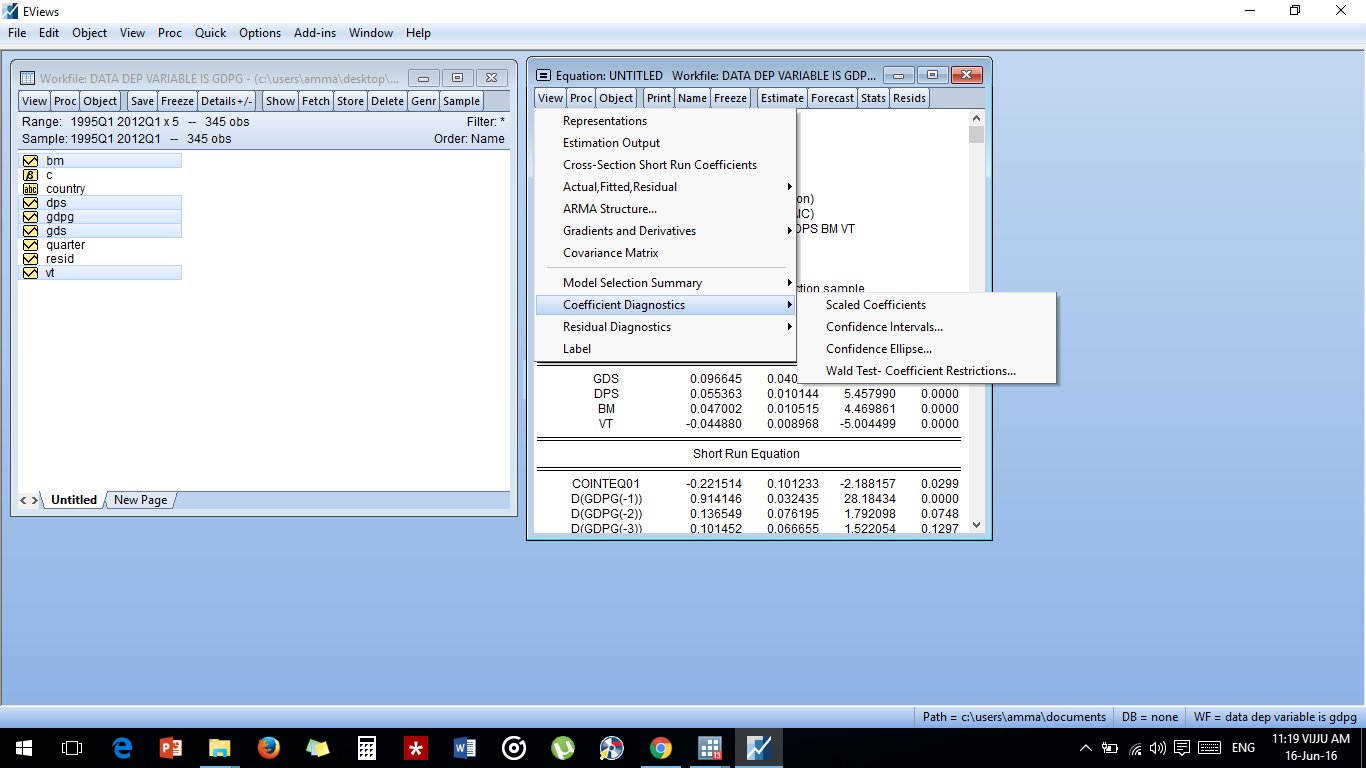The image size is (1366, 768).
Task: Click Fetch button in workfile toolbar
Action: click(316, 101)
